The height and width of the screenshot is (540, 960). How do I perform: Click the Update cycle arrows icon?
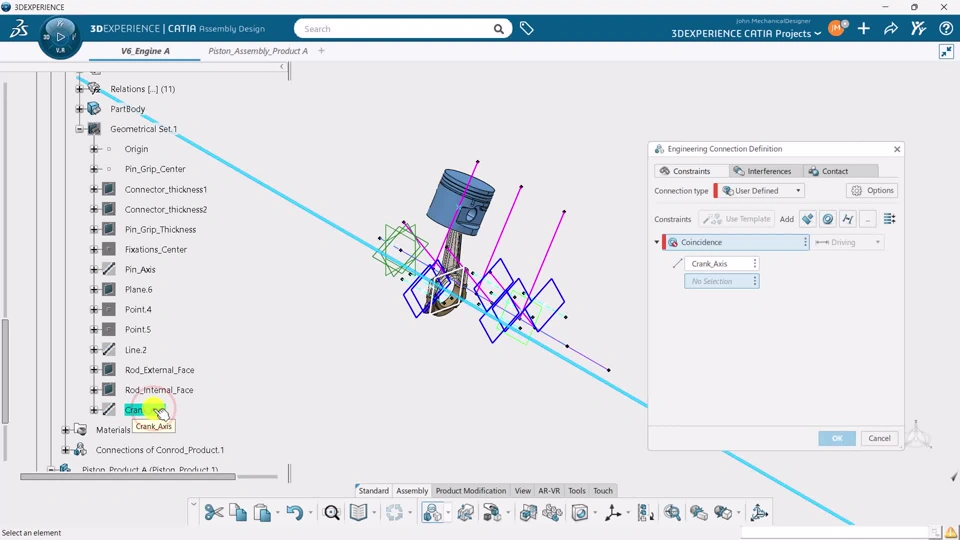point(394,512)
